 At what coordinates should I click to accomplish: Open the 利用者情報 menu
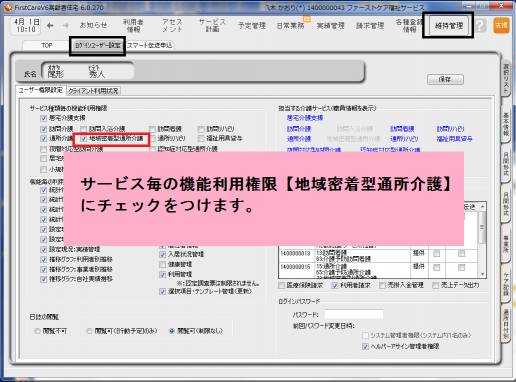[x=133, y=26]
